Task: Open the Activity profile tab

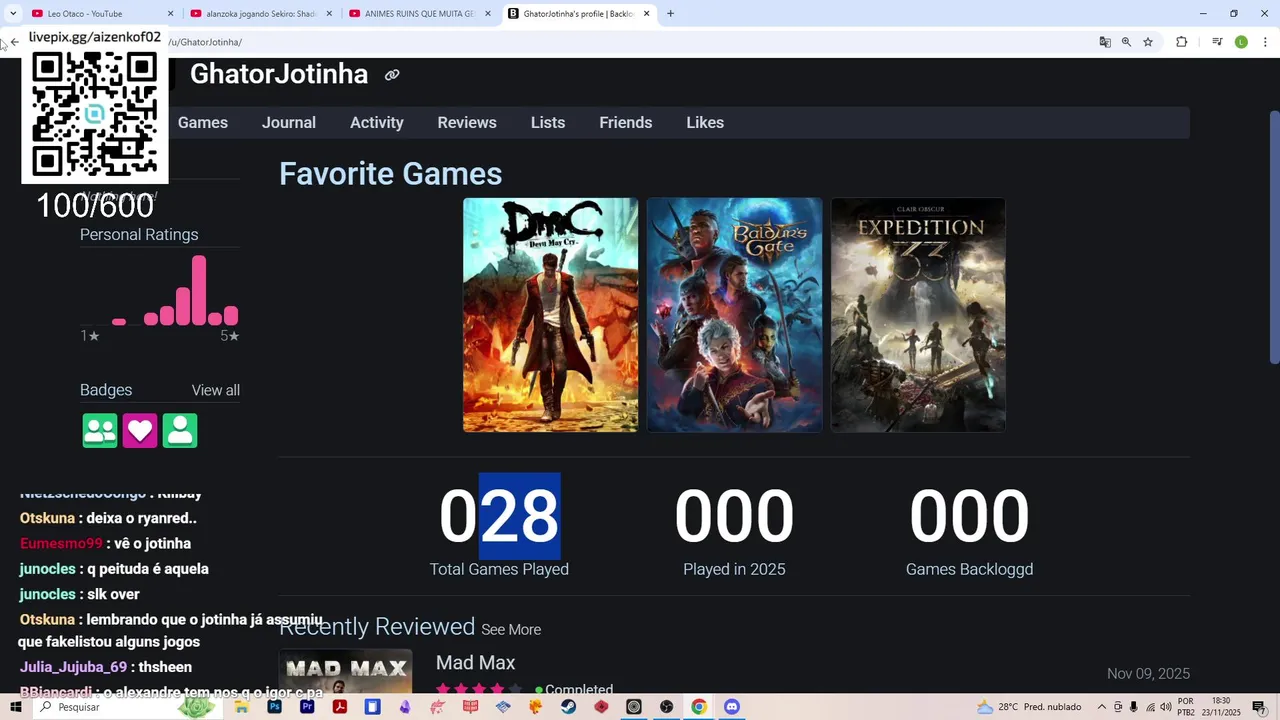Action: click(377, 123)
